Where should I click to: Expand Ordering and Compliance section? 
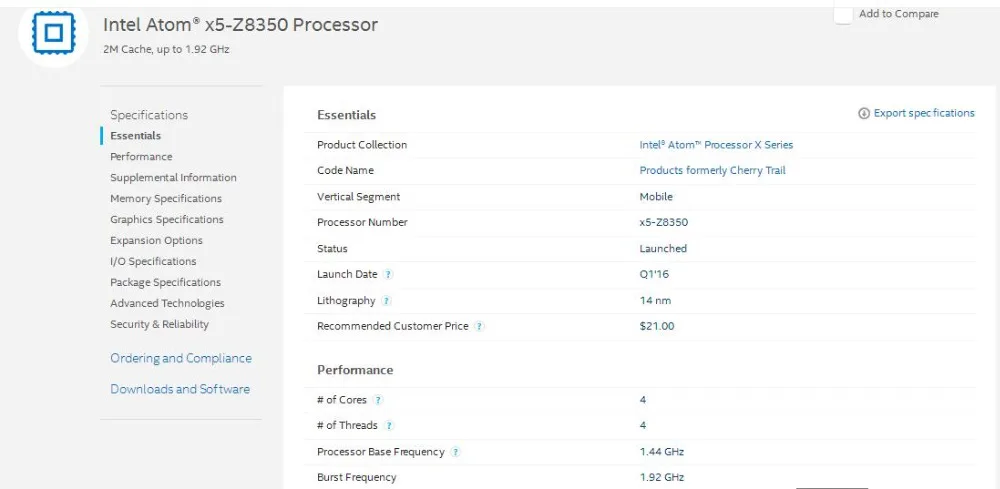pyautogui.click(x=181, y=358)
